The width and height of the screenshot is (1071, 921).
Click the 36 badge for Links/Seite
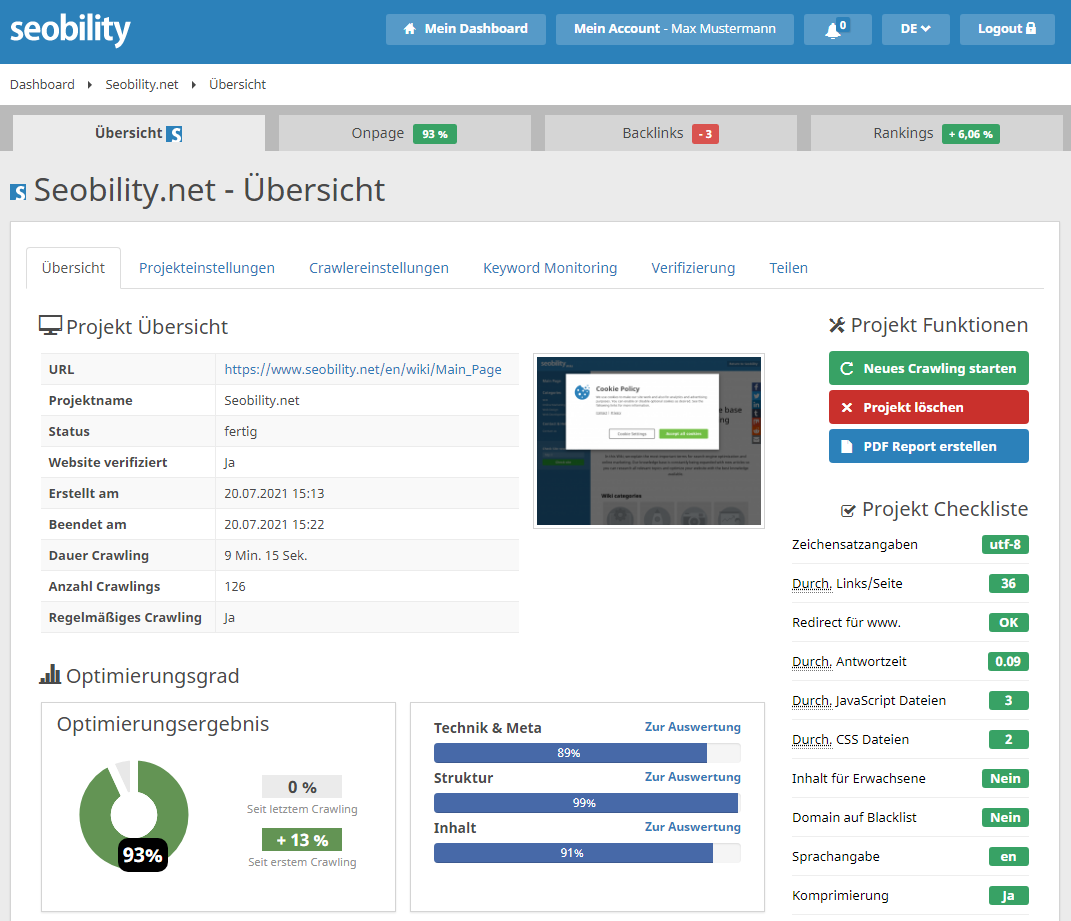[1008, 583]
